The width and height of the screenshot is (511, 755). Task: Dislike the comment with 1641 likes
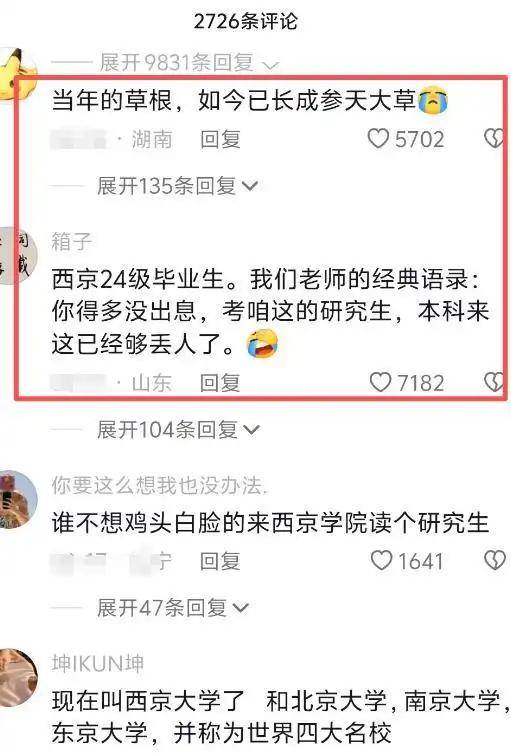[x=495, y=560]
